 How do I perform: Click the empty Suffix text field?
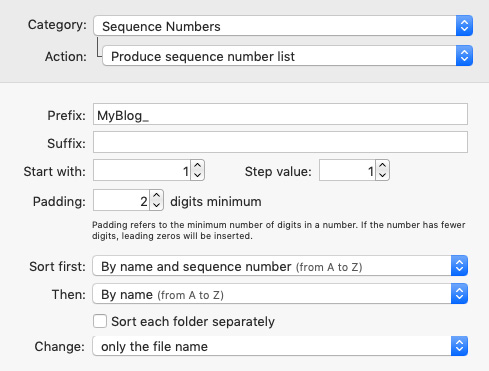point(280,142)
